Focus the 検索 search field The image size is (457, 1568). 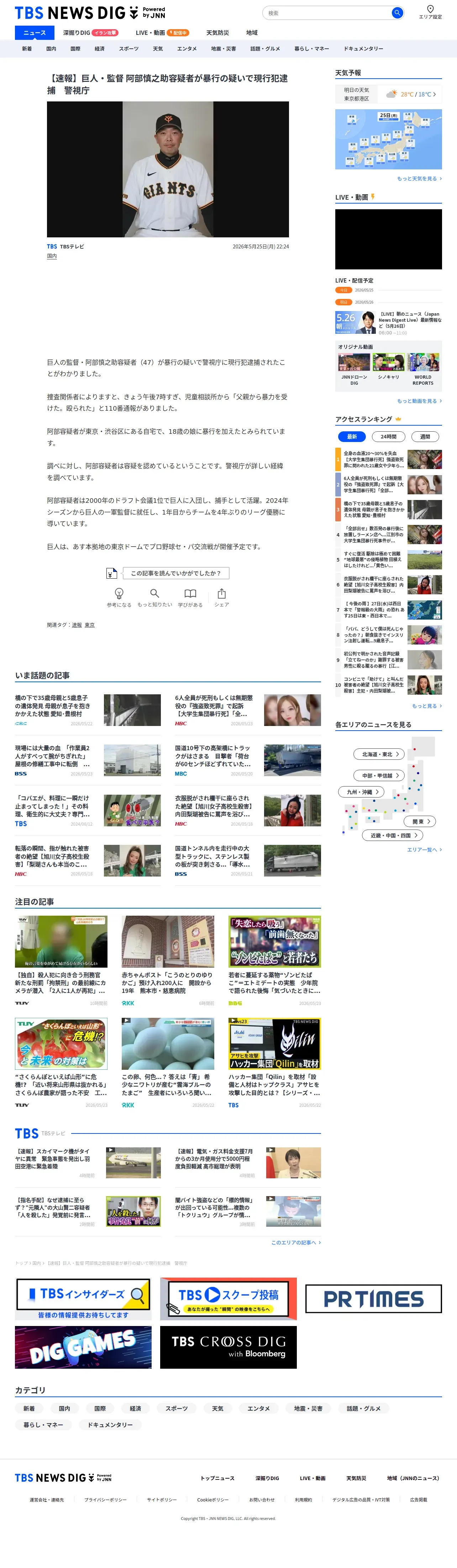[x=327, y=12]
